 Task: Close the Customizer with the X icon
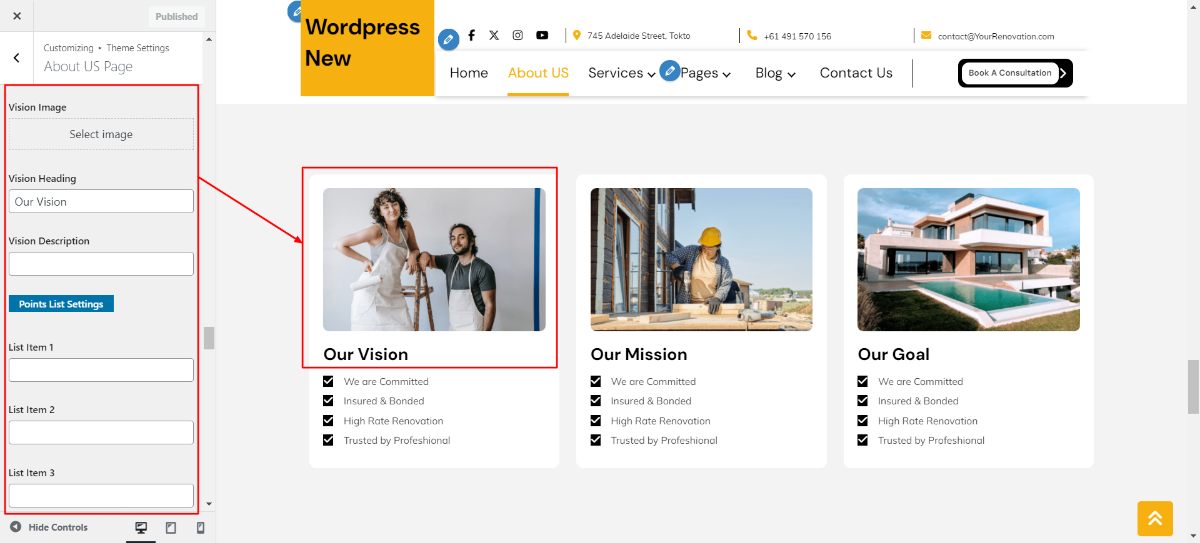coord(17,16)
